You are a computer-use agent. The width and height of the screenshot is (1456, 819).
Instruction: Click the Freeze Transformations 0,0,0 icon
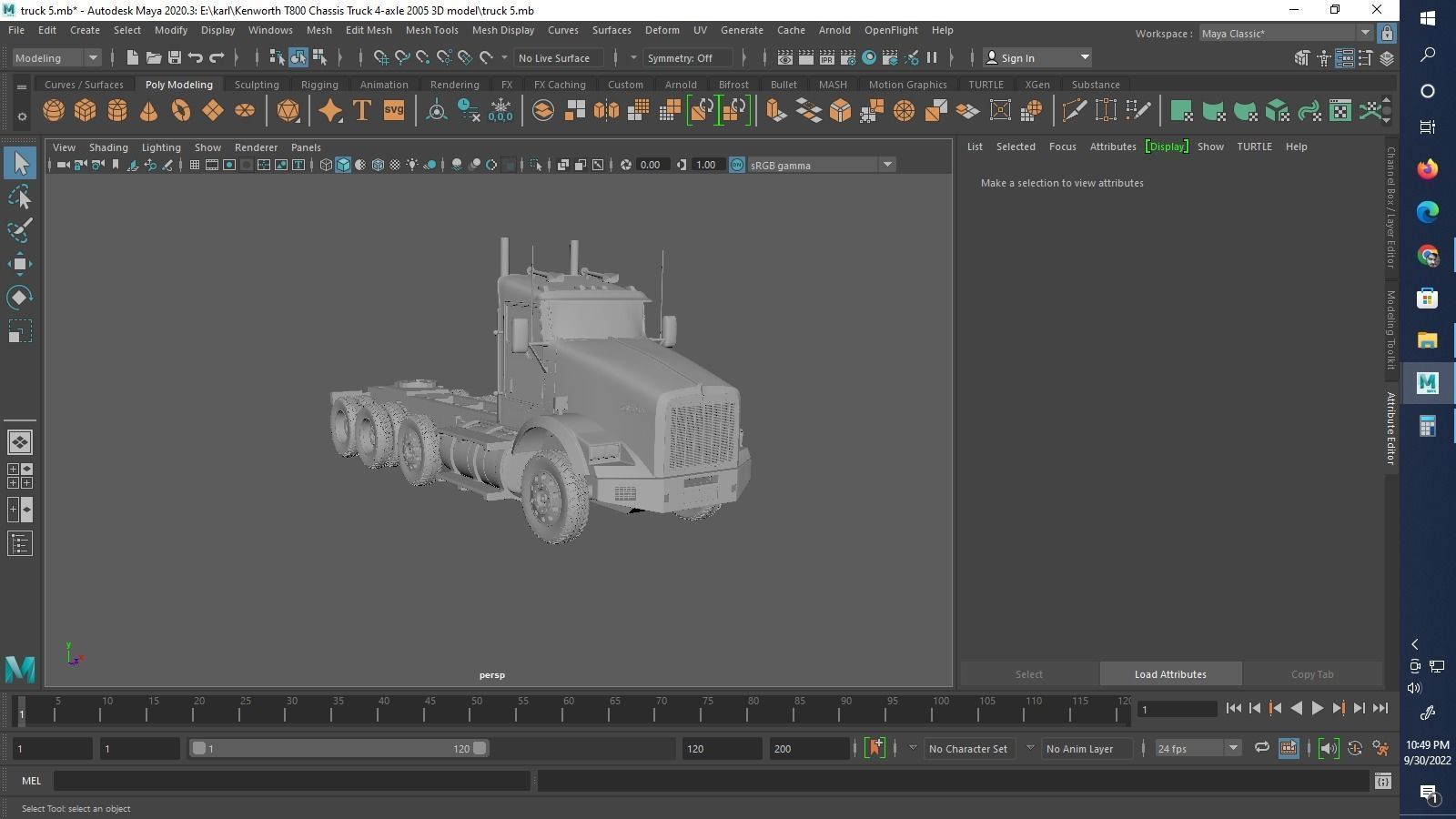(500, 111)
